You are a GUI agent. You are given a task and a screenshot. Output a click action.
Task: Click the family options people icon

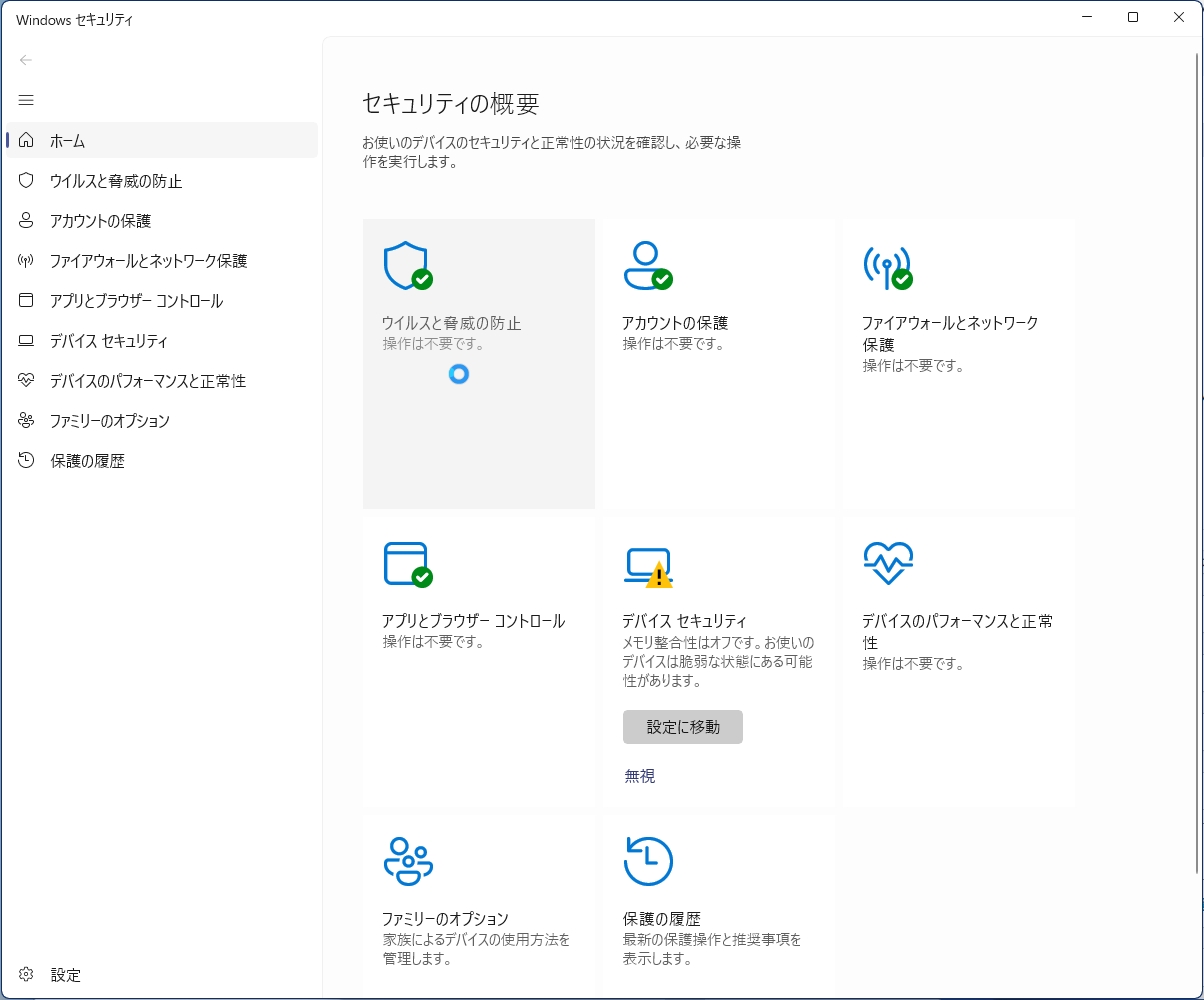coord(407,862)
